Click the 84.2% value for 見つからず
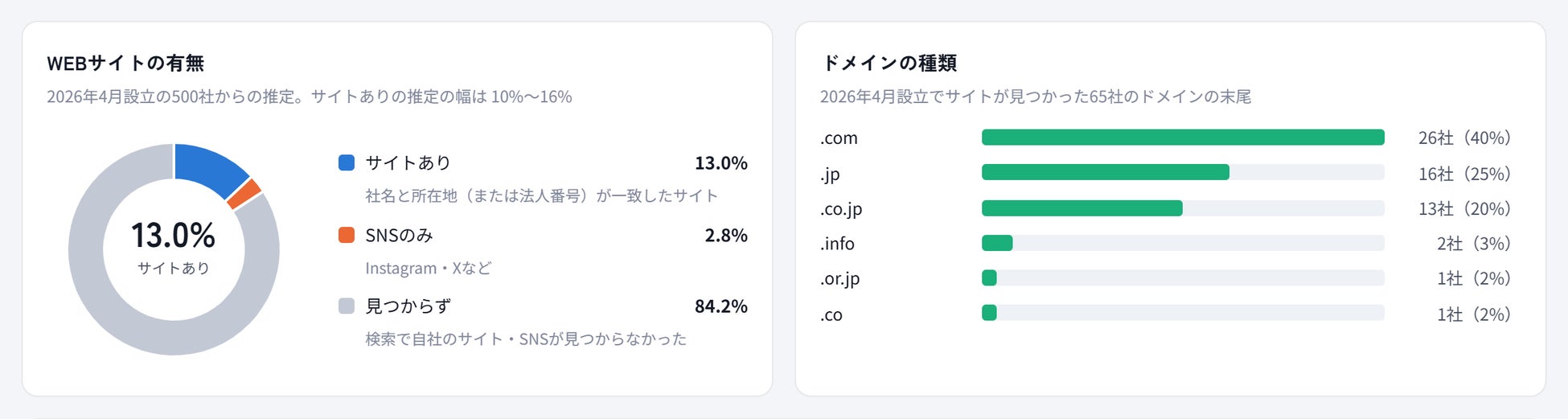This screenshot has height=419, width=1568. click(x=721, y=306)
